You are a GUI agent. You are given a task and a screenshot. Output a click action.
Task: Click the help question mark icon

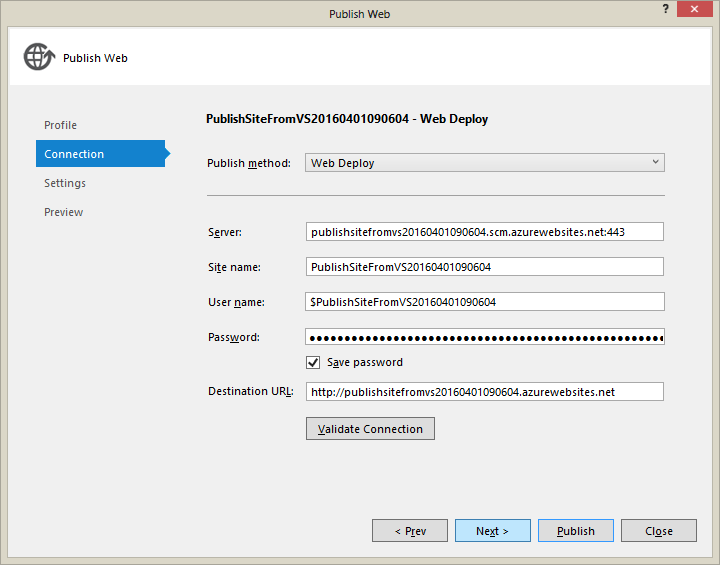(x=666, y=8)
